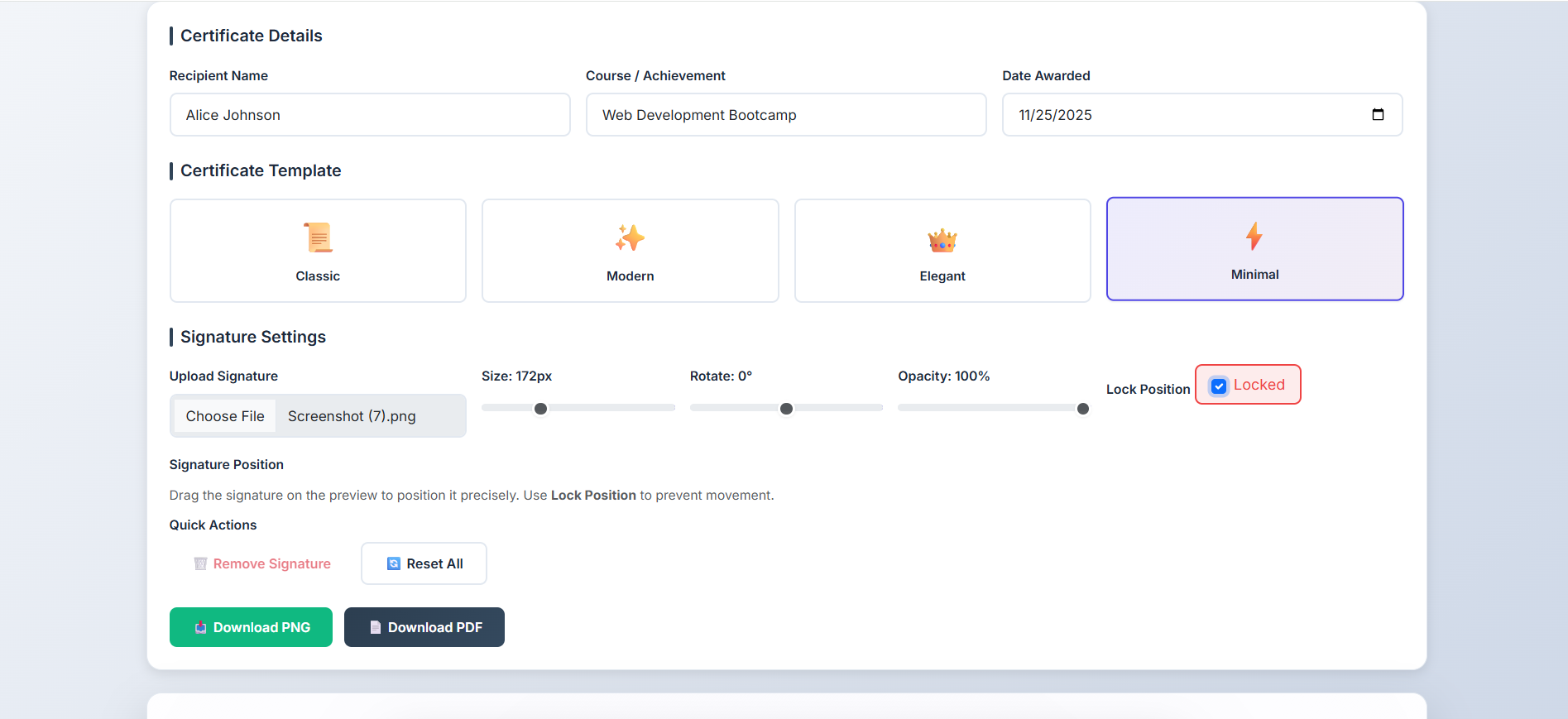
Task: Click the Elegant crown icon
Action: coord(942,240)
